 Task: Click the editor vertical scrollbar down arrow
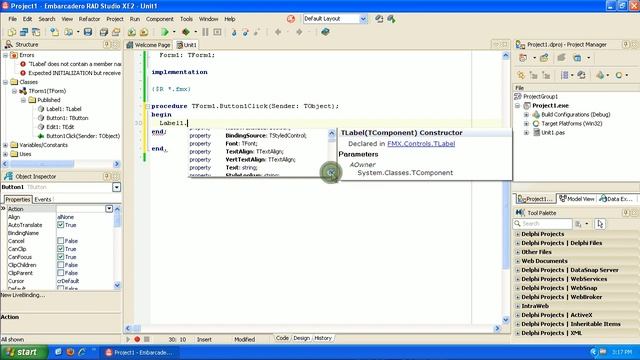tap(505, 320)
